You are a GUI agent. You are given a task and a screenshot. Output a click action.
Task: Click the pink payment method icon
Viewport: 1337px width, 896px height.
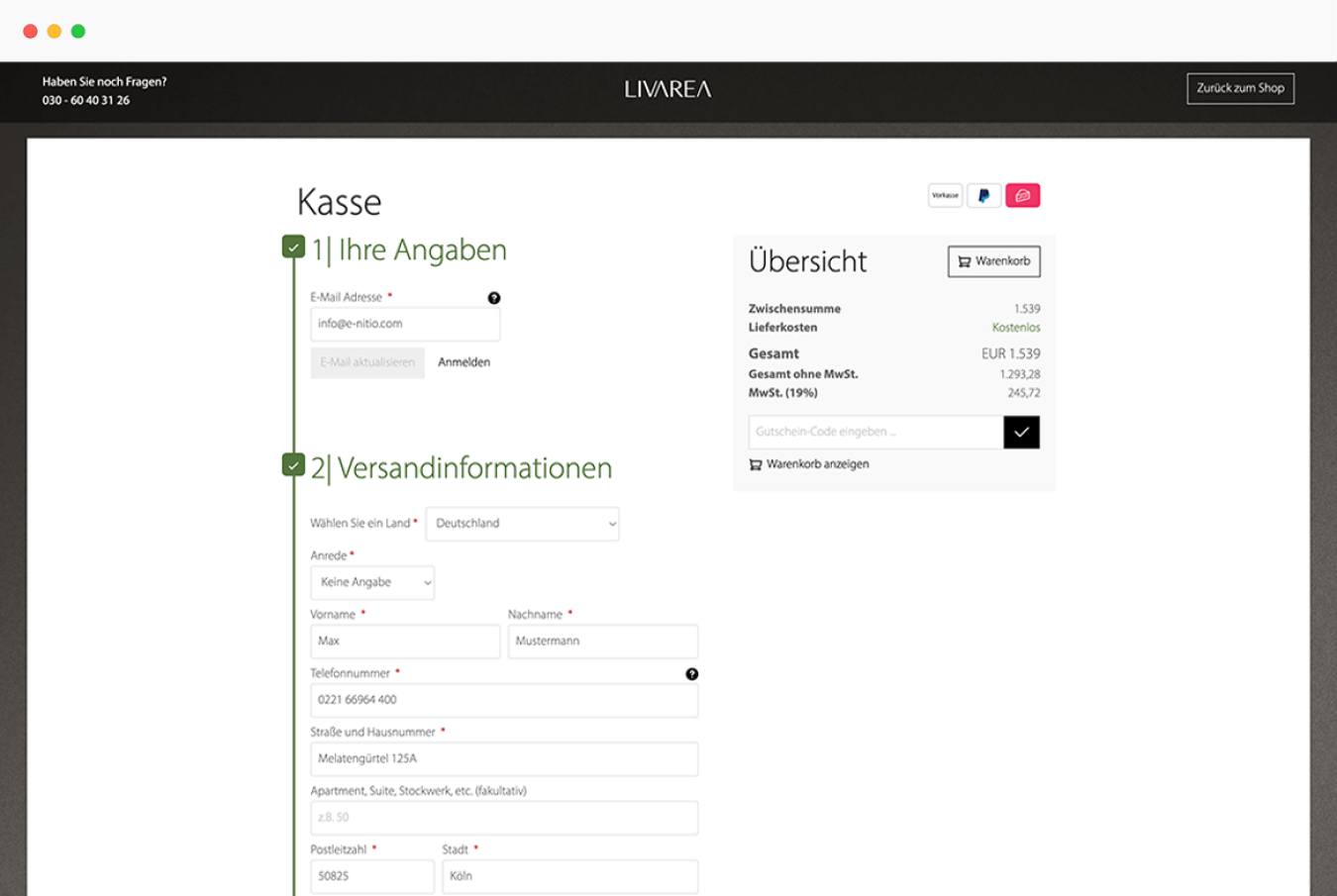[x=1022, y=196]
